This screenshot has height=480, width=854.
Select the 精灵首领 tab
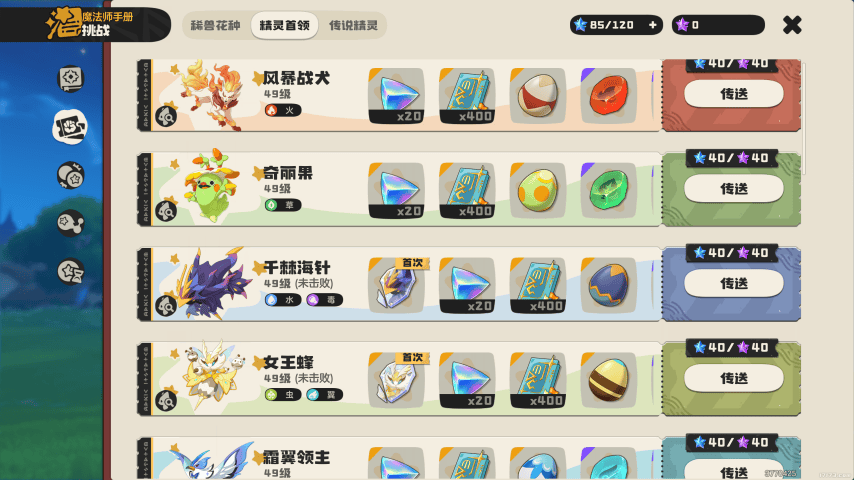[x=284, y=26]
